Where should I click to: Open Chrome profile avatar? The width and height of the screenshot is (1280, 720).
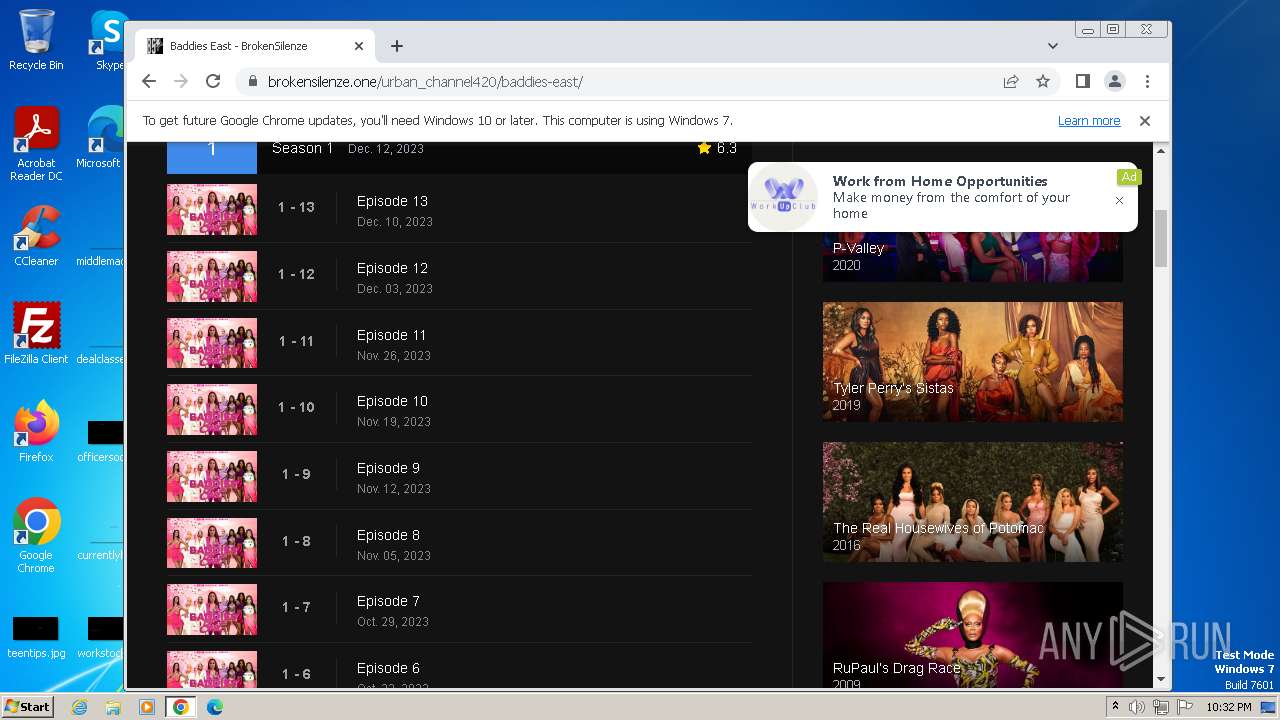pos(1114,81)
